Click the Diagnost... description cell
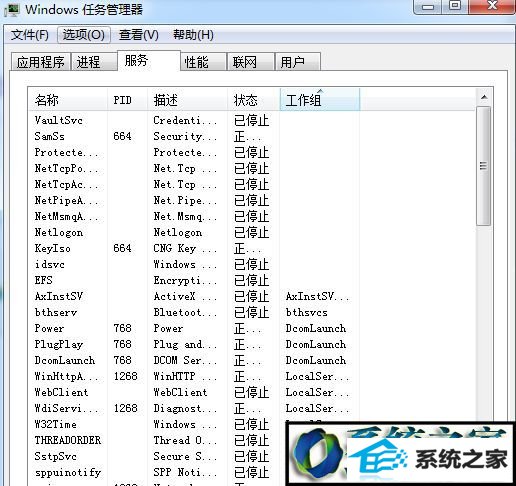This screenshot has width=516, height=486. coord(185,408)
